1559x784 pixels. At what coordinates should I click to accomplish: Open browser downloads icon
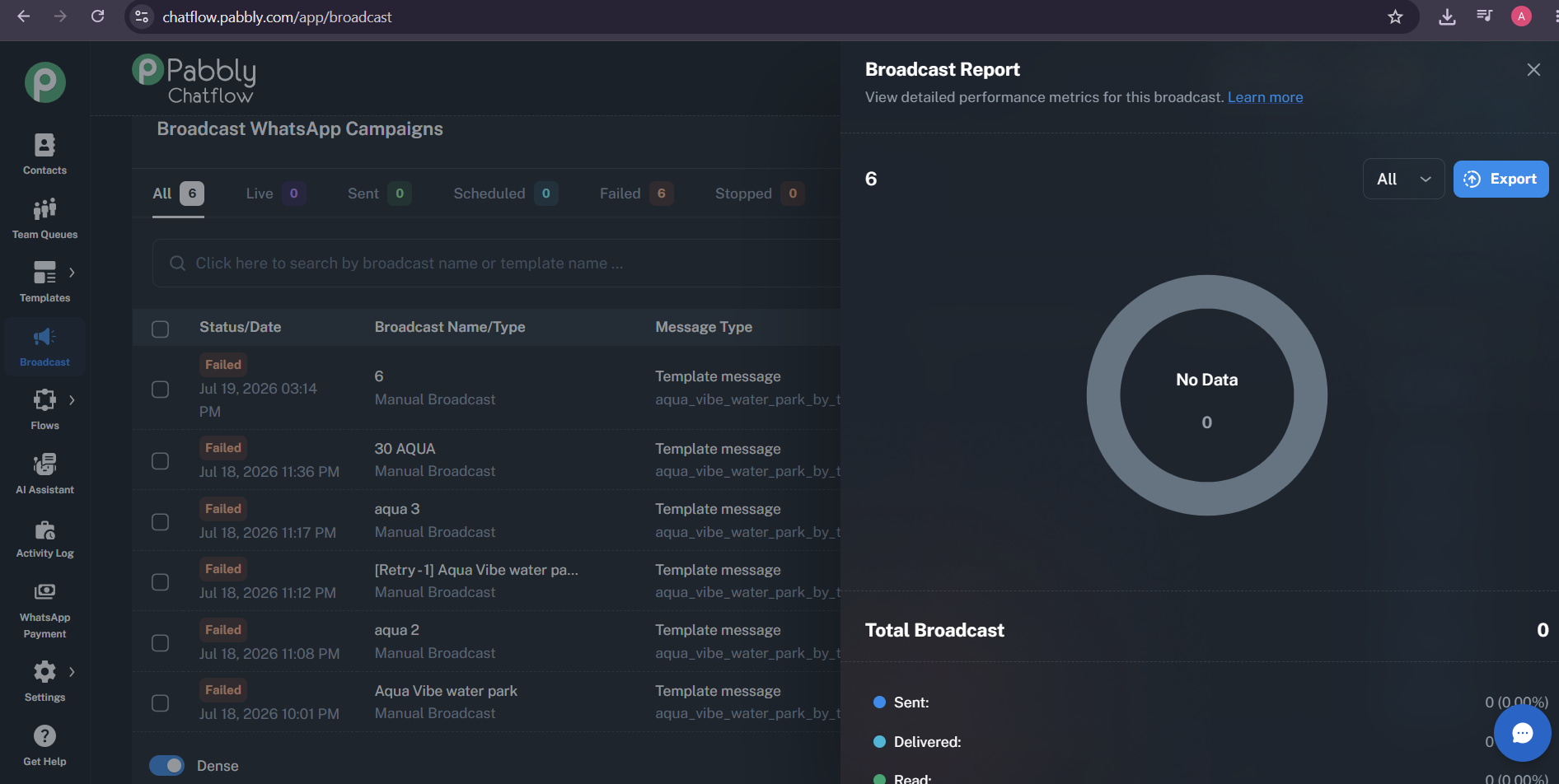click(1447, 16)
